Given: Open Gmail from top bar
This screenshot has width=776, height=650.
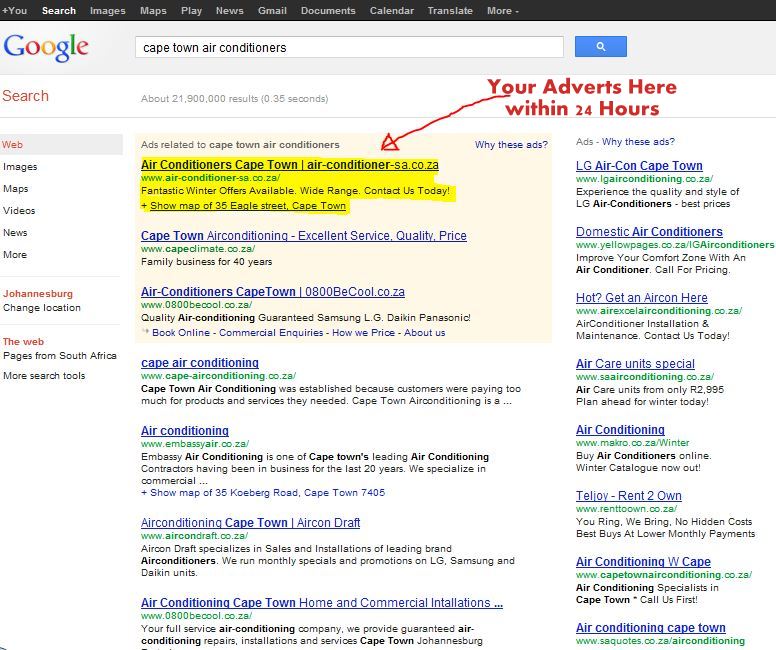Looking at the screenshot, I should (x=272, y=10).
